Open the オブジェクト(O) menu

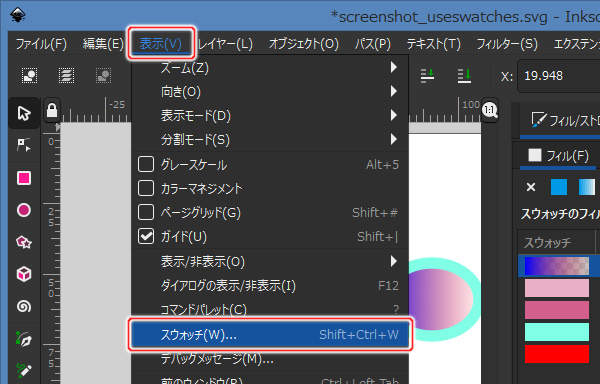click(304, 44)
